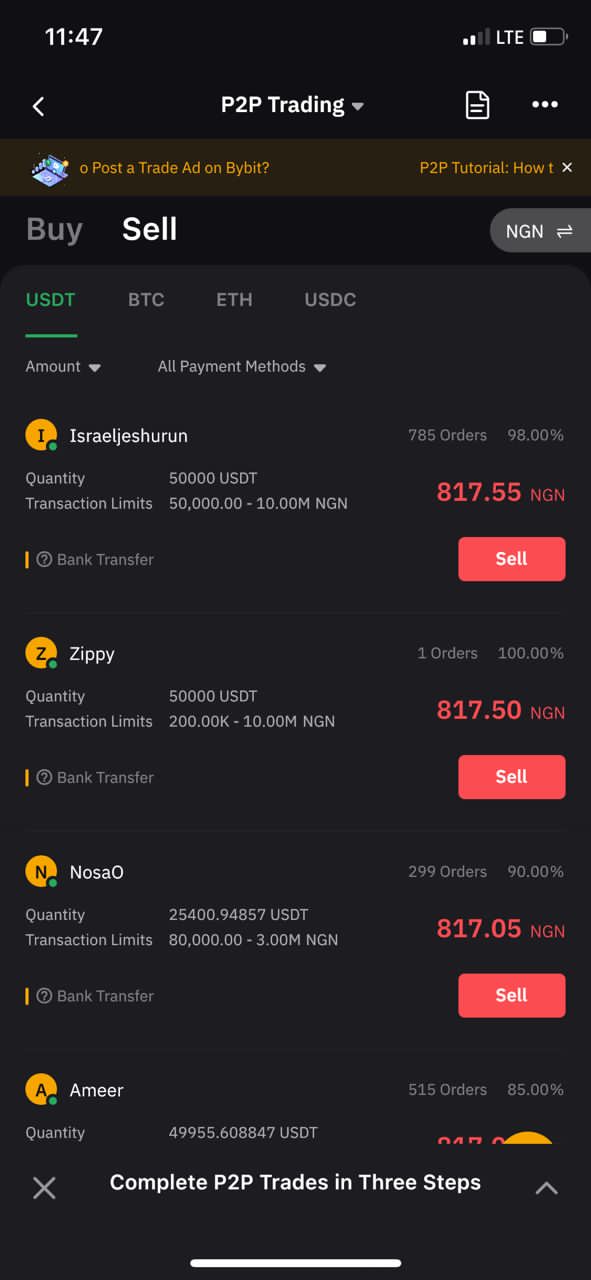591x1280 pixels.
Task: Expand the P2P Trading title dropdown
Action: (x=293, y=105)
